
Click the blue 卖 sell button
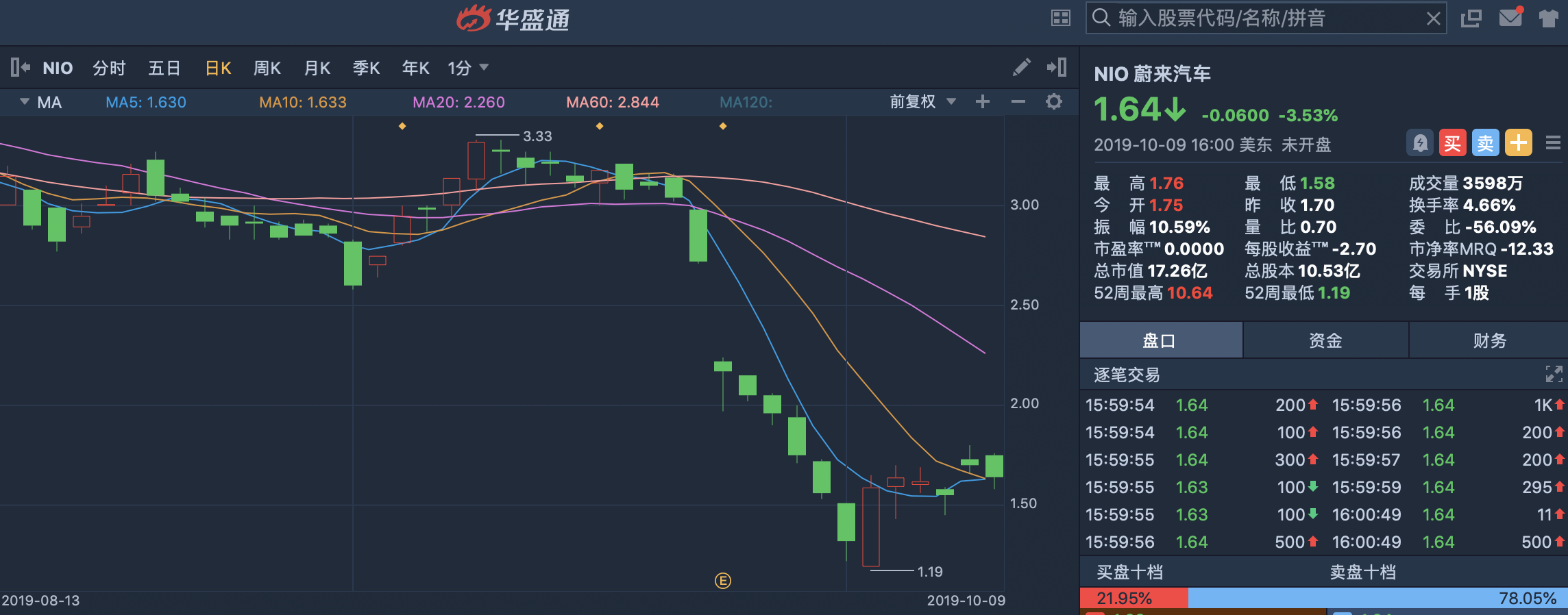[1485, 143]
